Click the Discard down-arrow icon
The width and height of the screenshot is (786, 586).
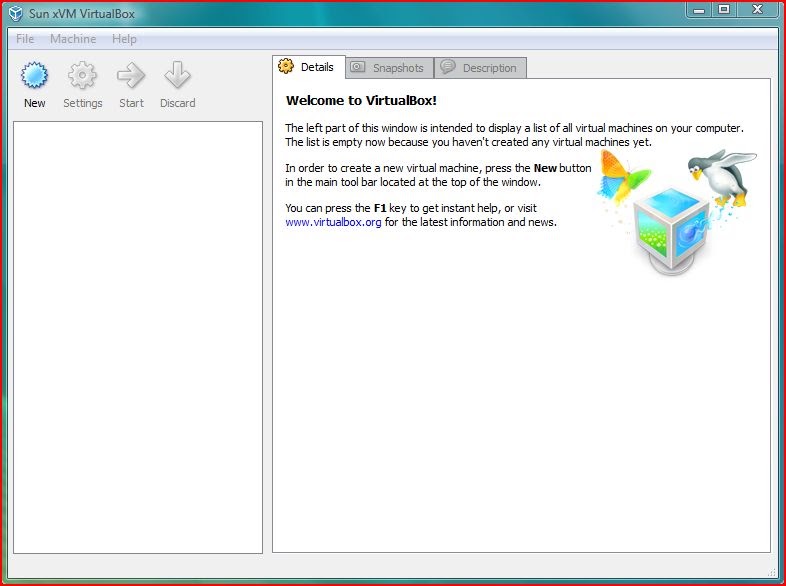click(x=177, y=76)
